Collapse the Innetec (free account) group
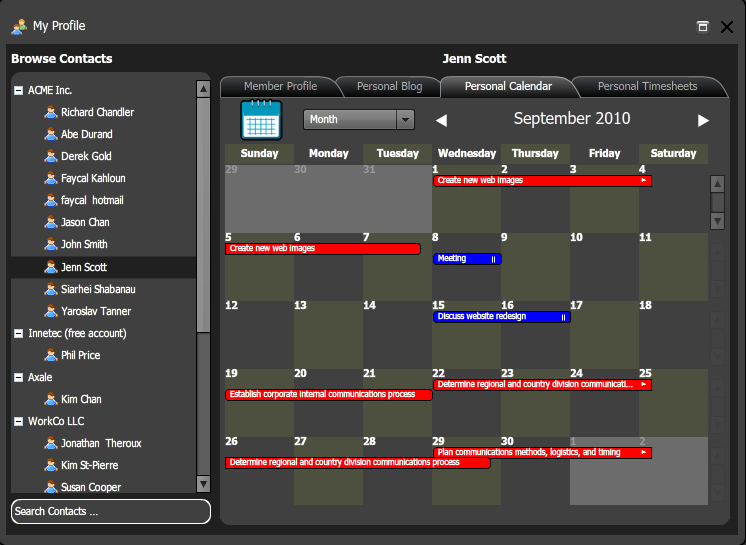Viewport: 746px width, 545px height. pos(18,333)
